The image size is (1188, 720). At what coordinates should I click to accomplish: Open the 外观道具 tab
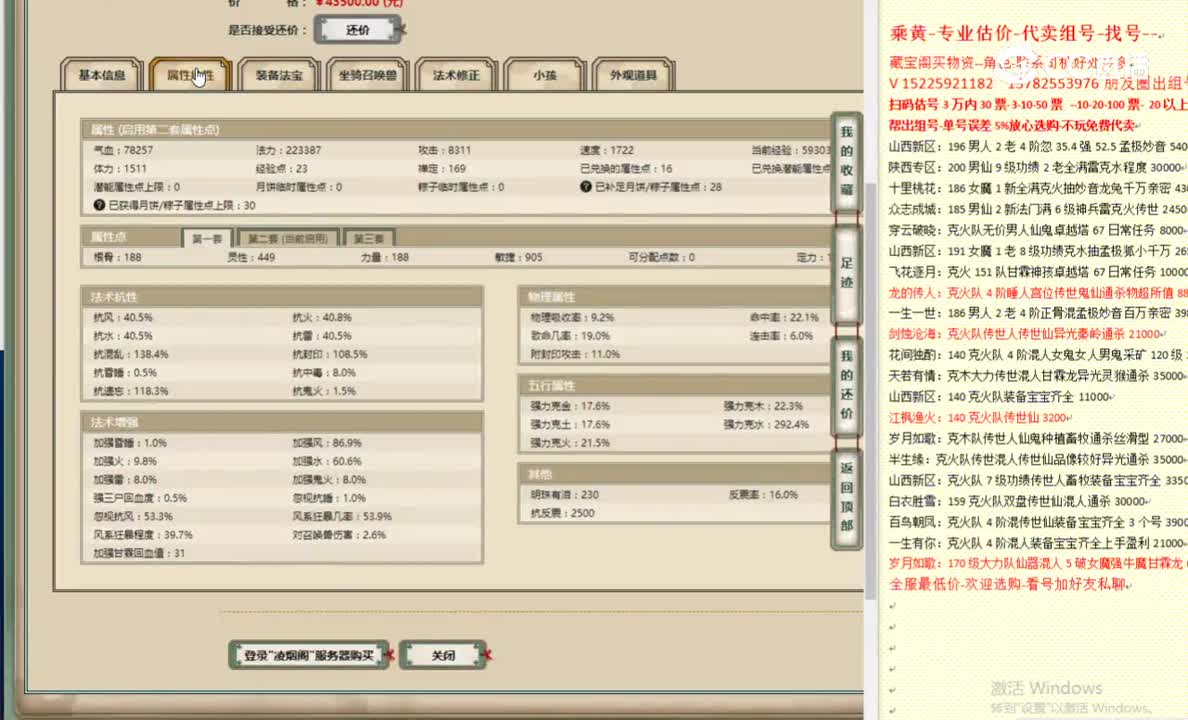pyautogui.click(x=633, y=75)
